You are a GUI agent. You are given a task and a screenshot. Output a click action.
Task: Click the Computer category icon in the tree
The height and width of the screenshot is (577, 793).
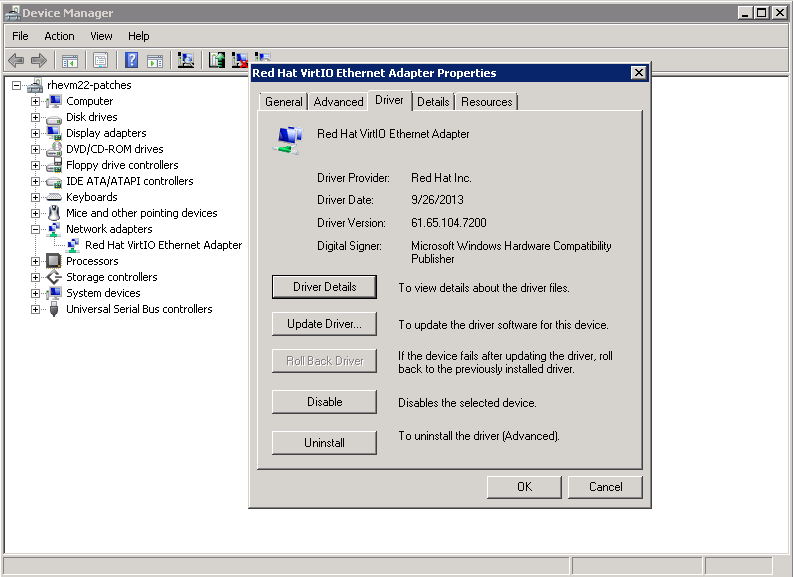[x=54, y=101]
